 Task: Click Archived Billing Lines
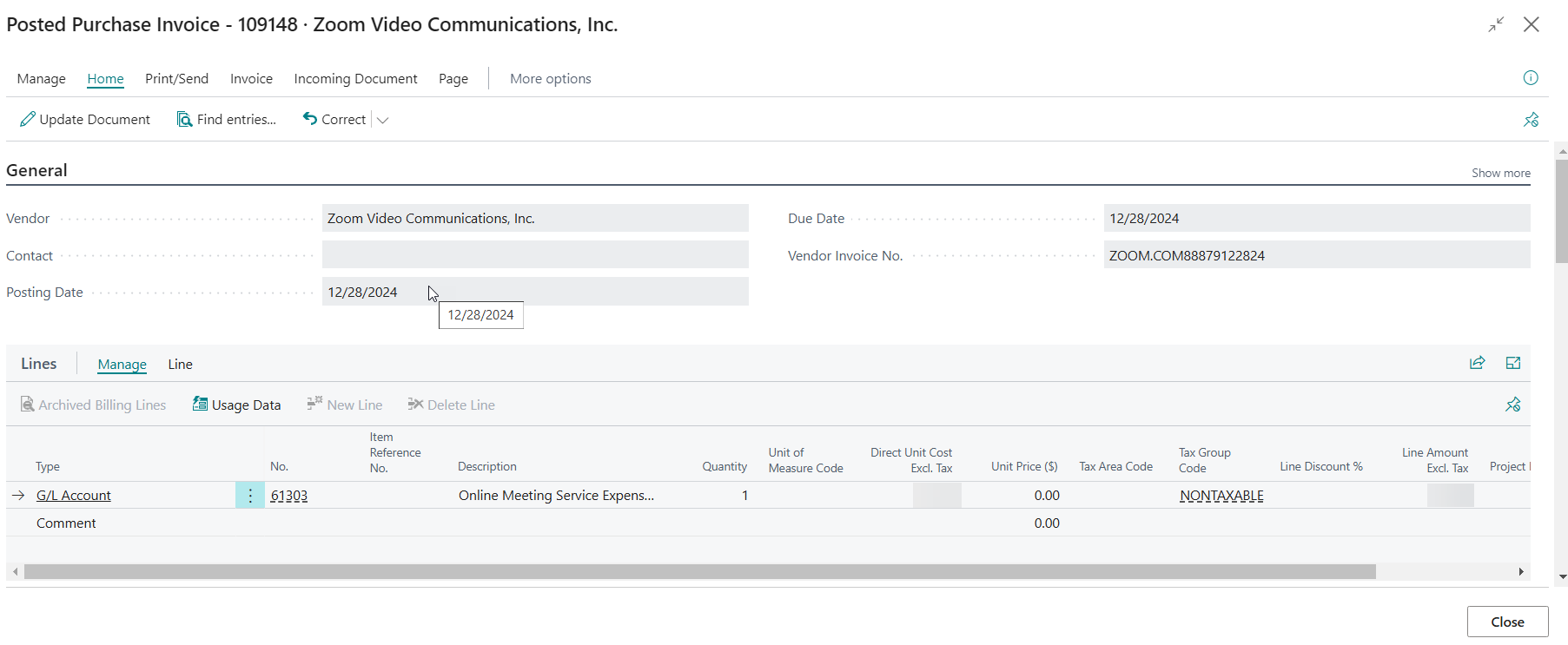[x=93, y=405]
